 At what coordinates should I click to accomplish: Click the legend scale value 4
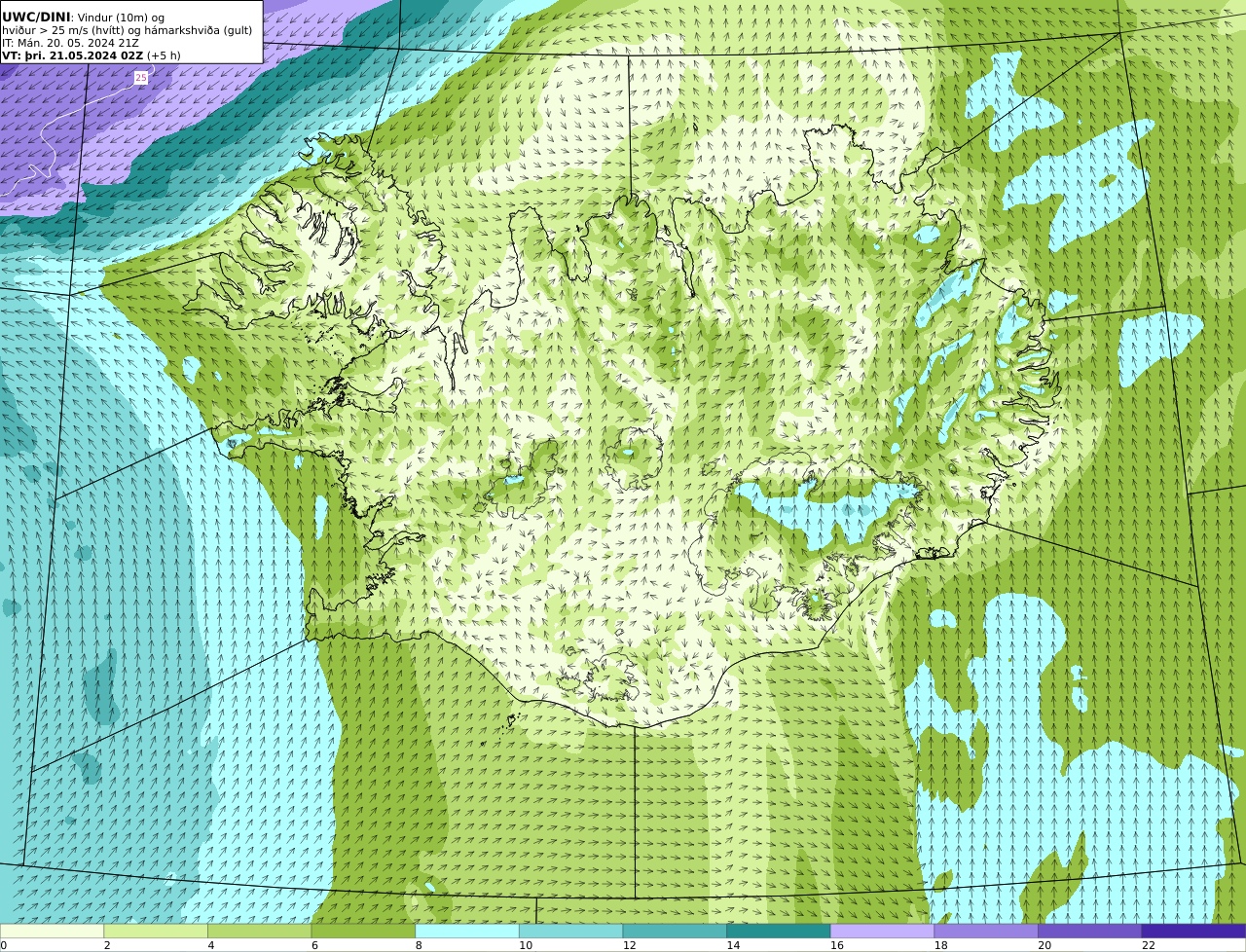click(210, 945)
